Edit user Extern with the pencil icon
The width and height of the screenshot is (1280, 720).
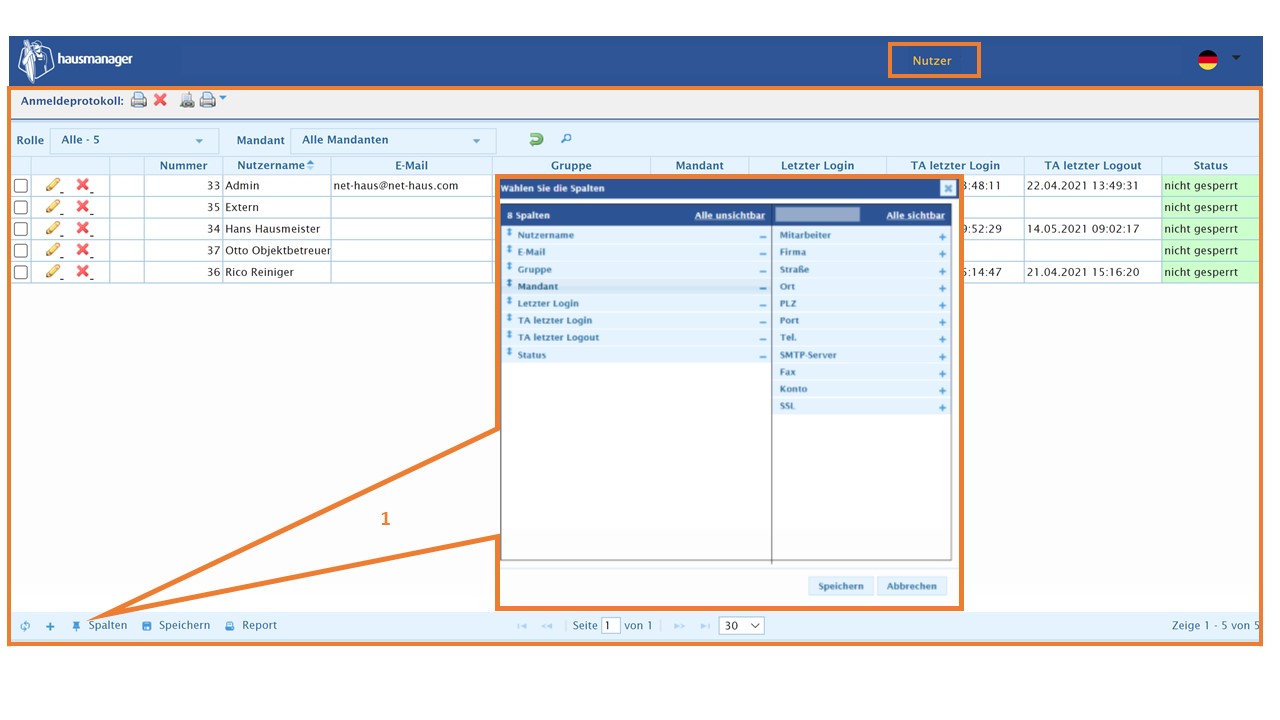coord(53,207)
